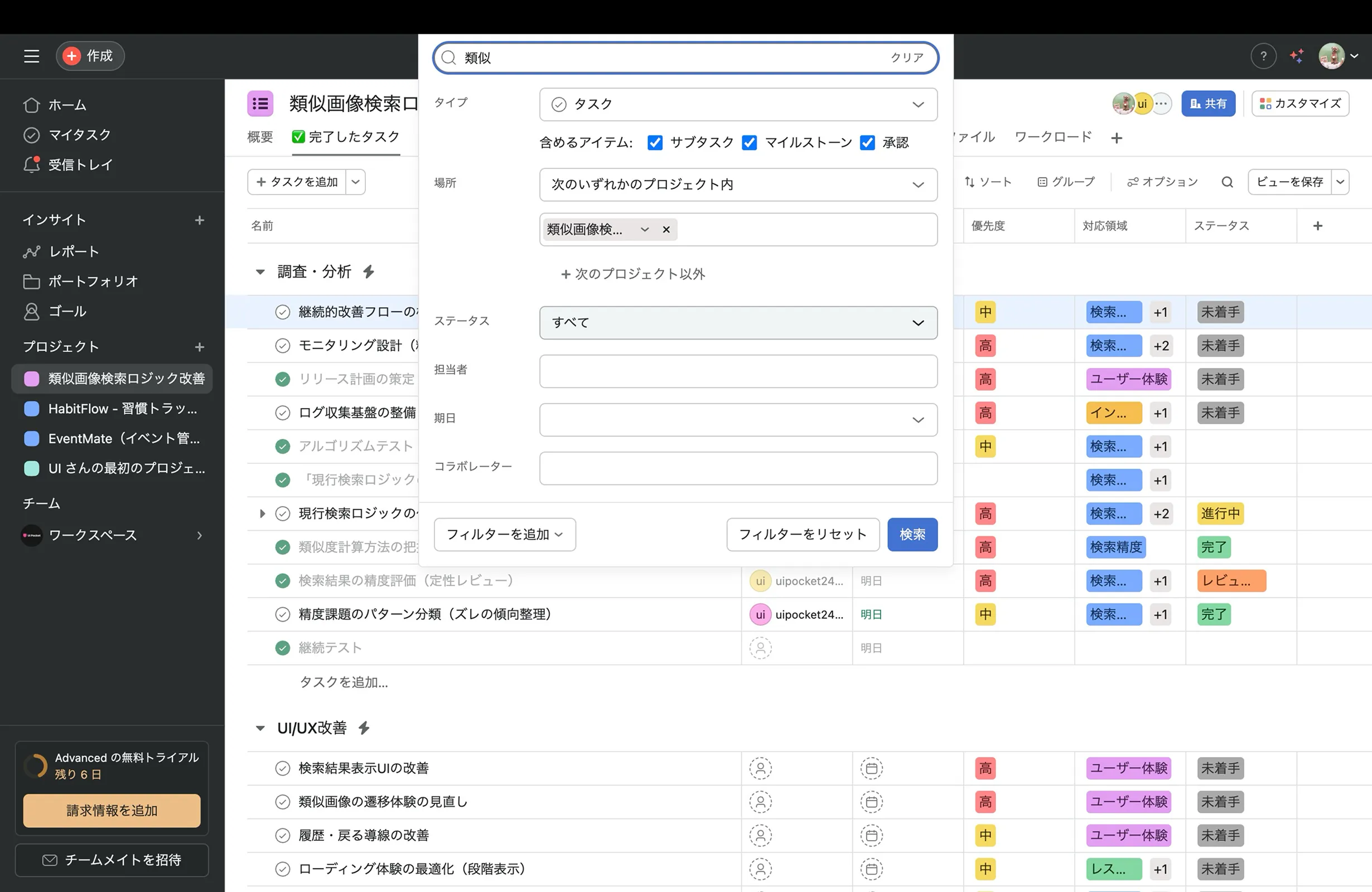Image resolution: width=1372 pixels, height=892 pixels.
Task: Uncheck サブタスク checkbox
Action: point(655,143)
